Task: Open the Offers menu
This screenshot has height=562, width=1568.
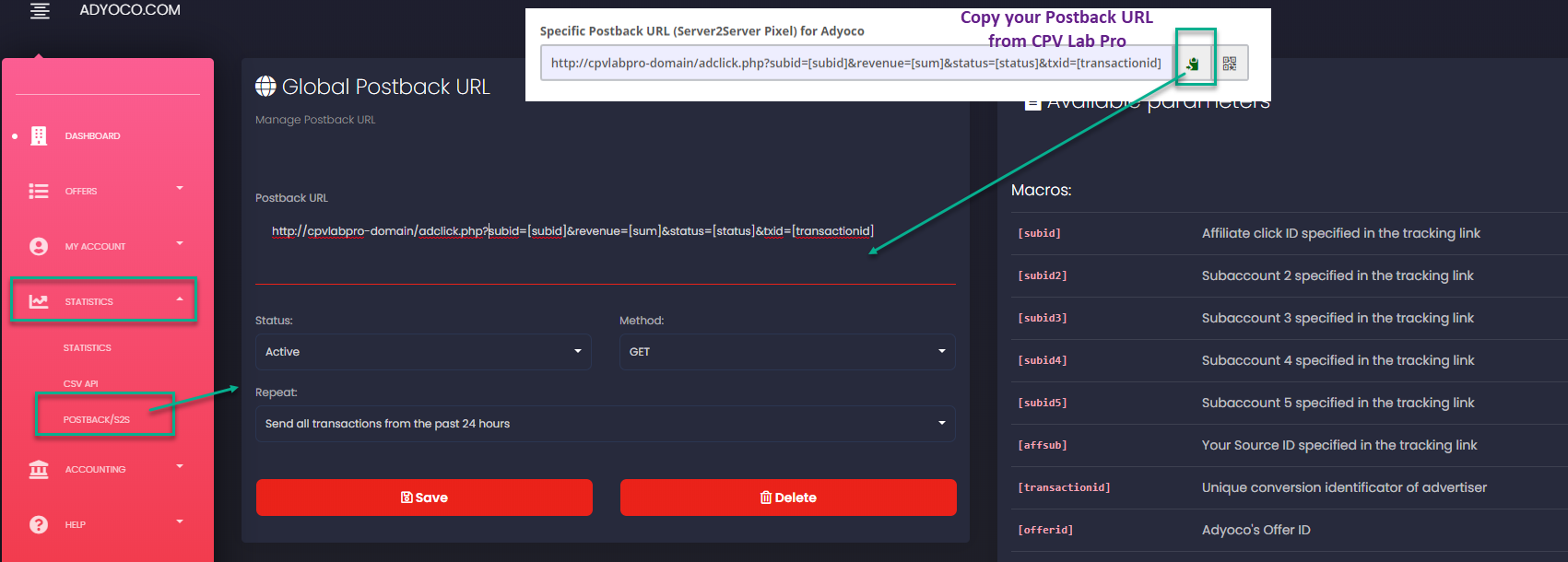Action: coord(81,192)
